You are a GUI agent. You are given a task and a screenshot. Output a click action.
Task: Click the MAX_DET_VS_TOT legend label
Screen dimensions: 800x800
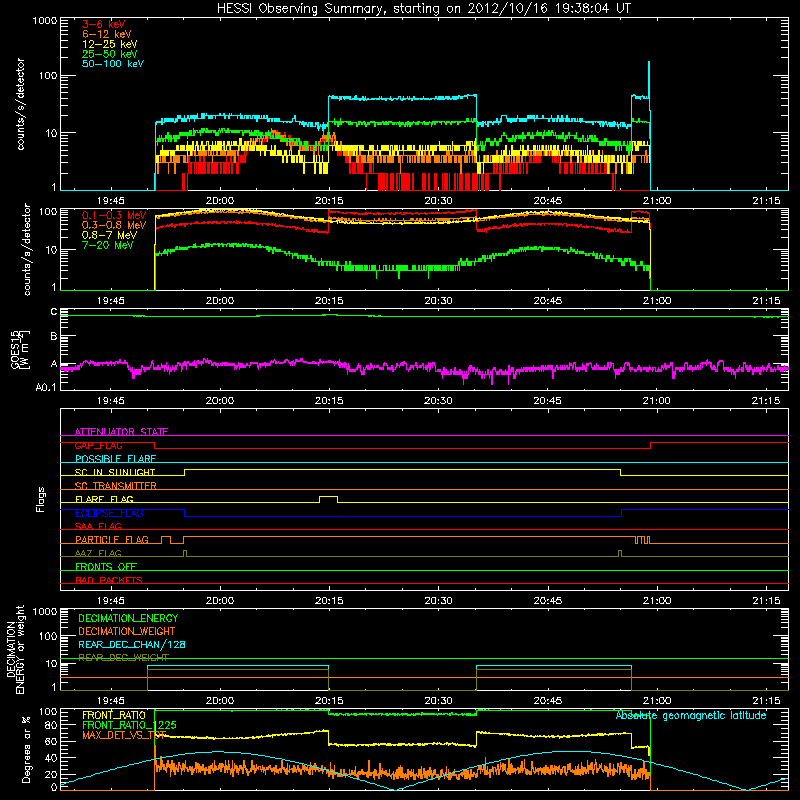click(x=124, y=735)
